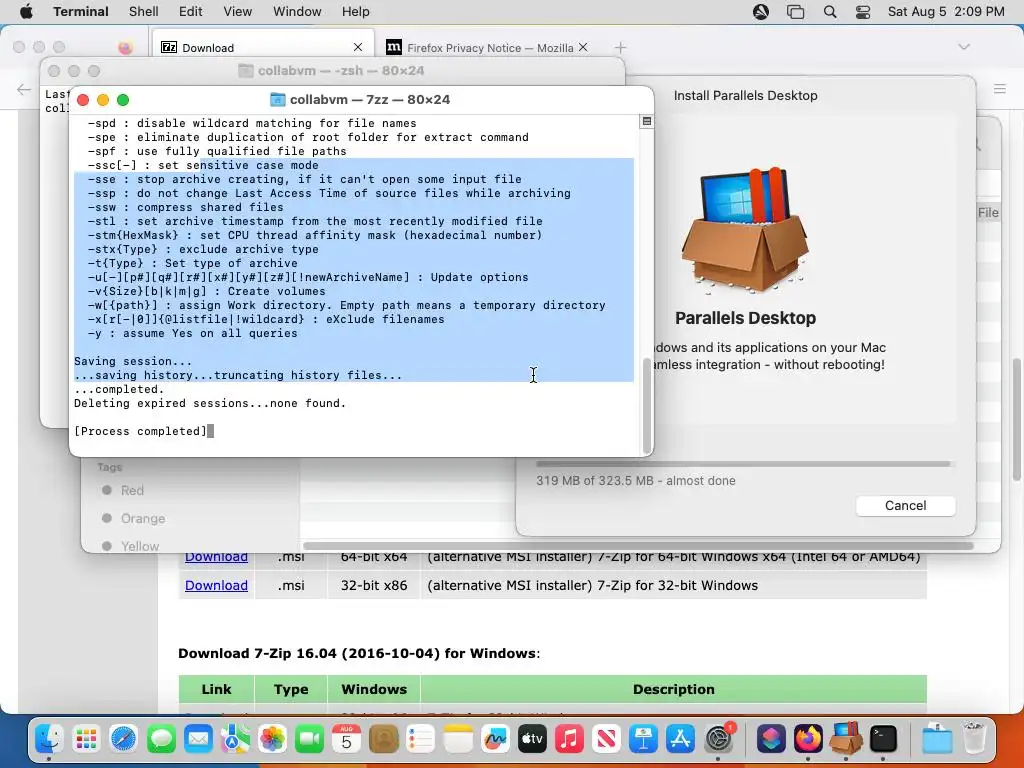Image resolution: width=1024 pixels, height=768 pixels.
Task: Open Freeform from the Dock
Action: coord(495,739)
